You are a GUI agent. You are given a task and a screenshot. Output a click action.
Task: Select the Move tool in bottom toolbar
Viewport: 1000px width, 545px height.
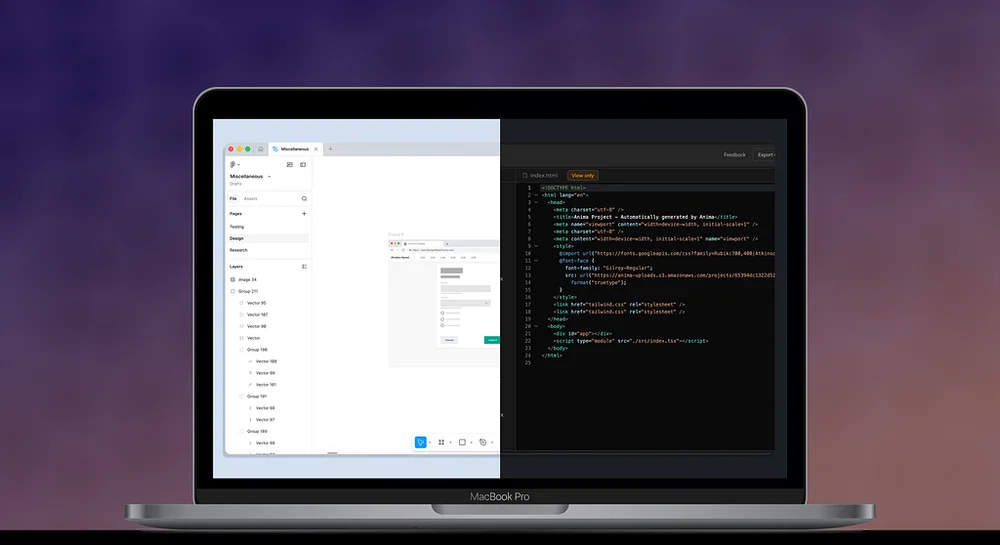[x=420, y=442]
